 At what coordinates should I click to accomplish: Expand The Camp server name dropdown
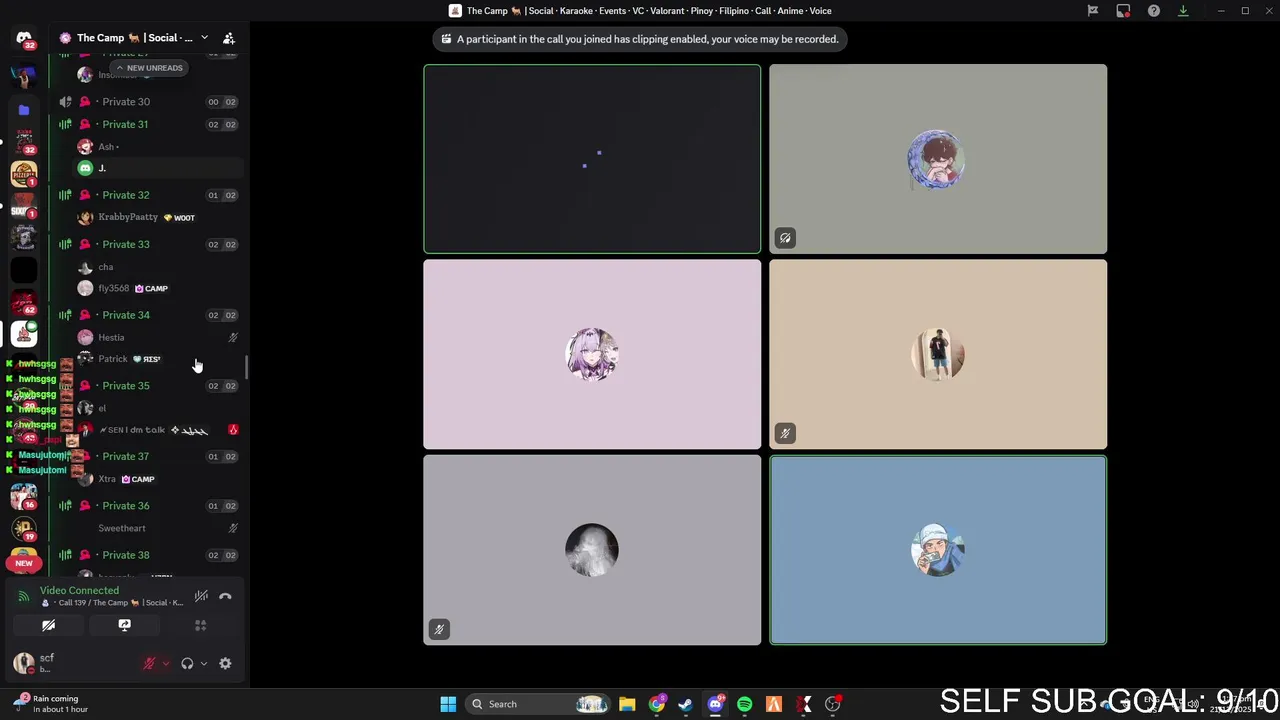(x=204, y=38)
